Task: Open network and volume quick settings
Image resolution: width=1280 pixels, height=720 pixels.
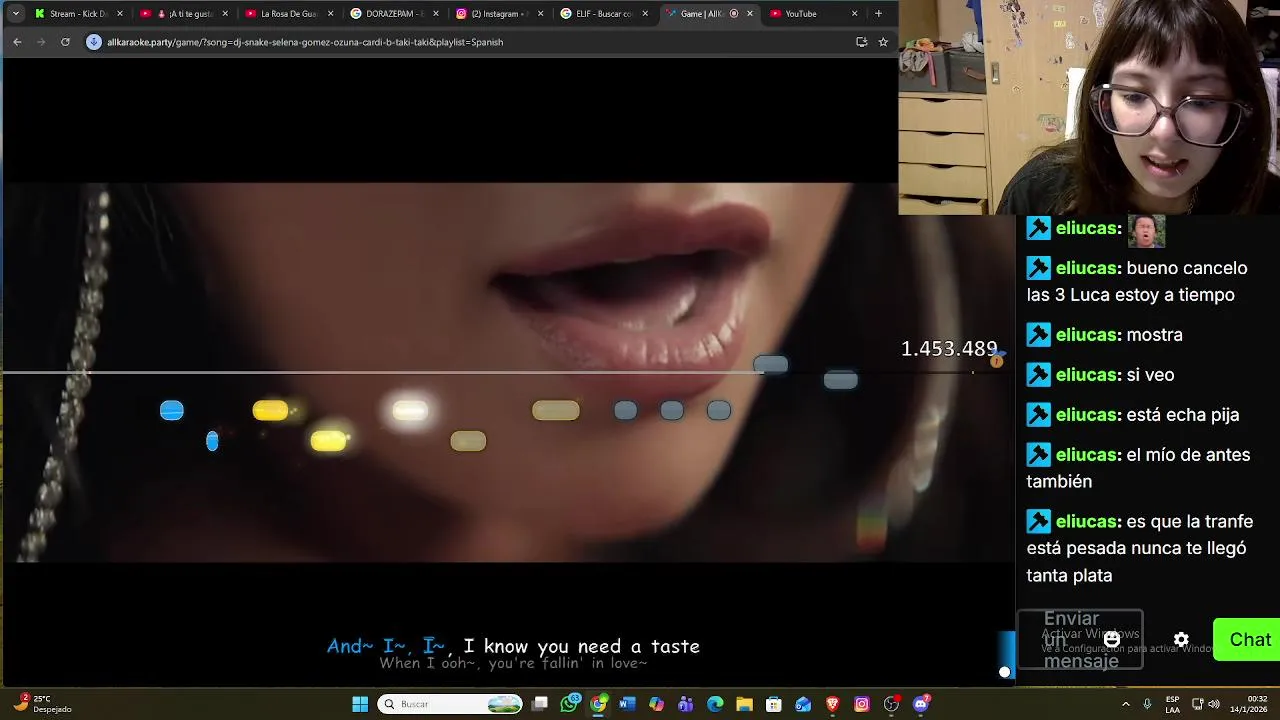Action: click(1205, 704)
